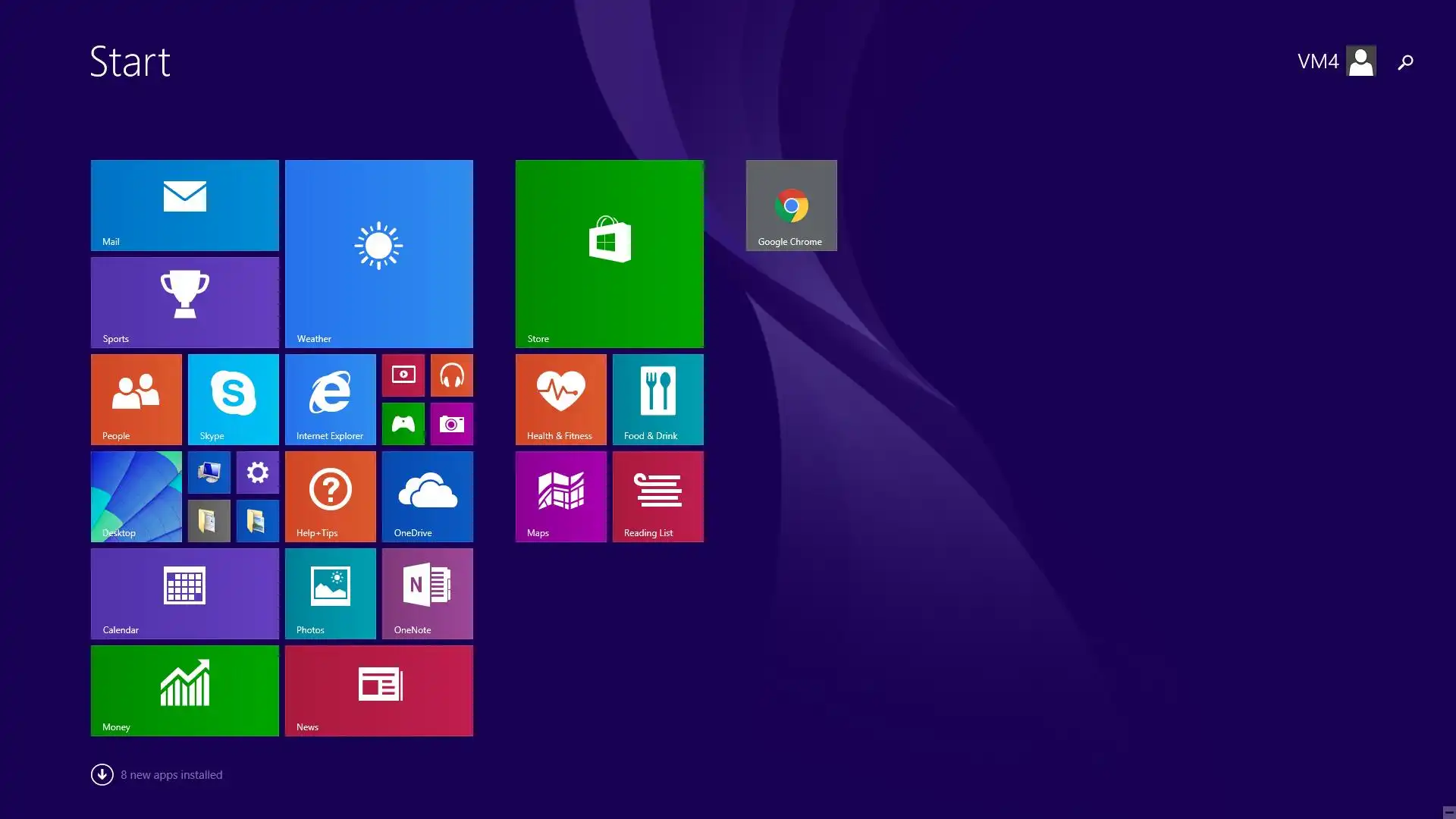
Task: Open the small Camera tile
Action: click(x=451, y=423)
